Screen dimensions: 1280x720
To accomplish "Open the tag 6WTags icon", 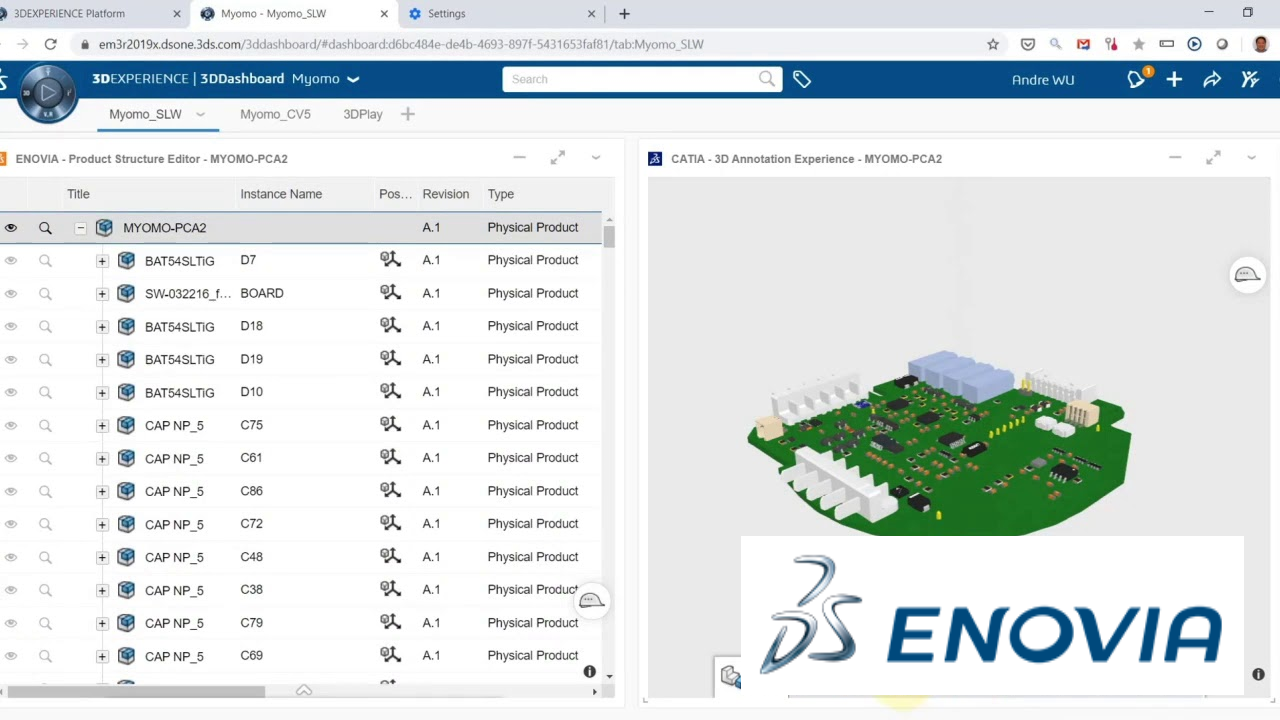I will tap(802, 79).
